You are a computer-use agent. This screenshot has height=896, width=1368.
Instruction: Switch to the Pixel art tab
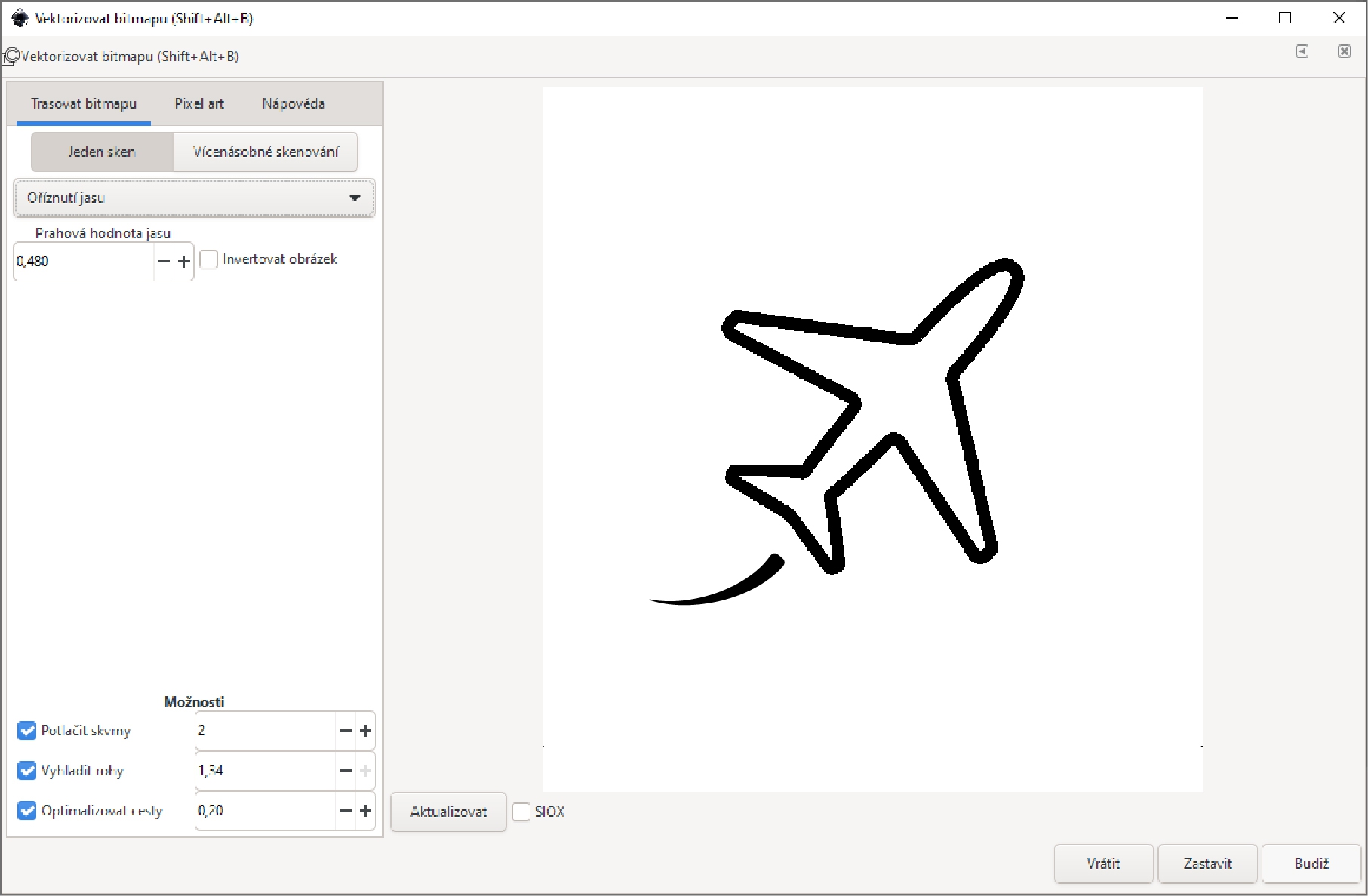click(x=199, y=104)
